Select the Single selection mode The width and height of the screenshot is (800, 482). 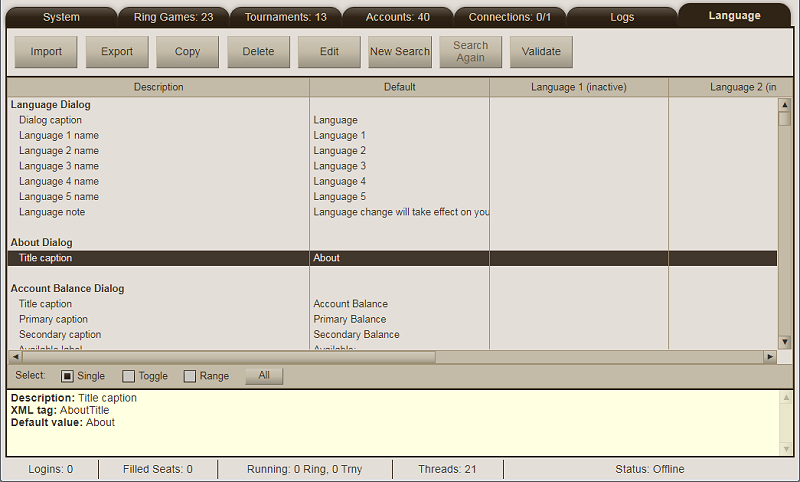pyautogui.click(x=68, y=376)
